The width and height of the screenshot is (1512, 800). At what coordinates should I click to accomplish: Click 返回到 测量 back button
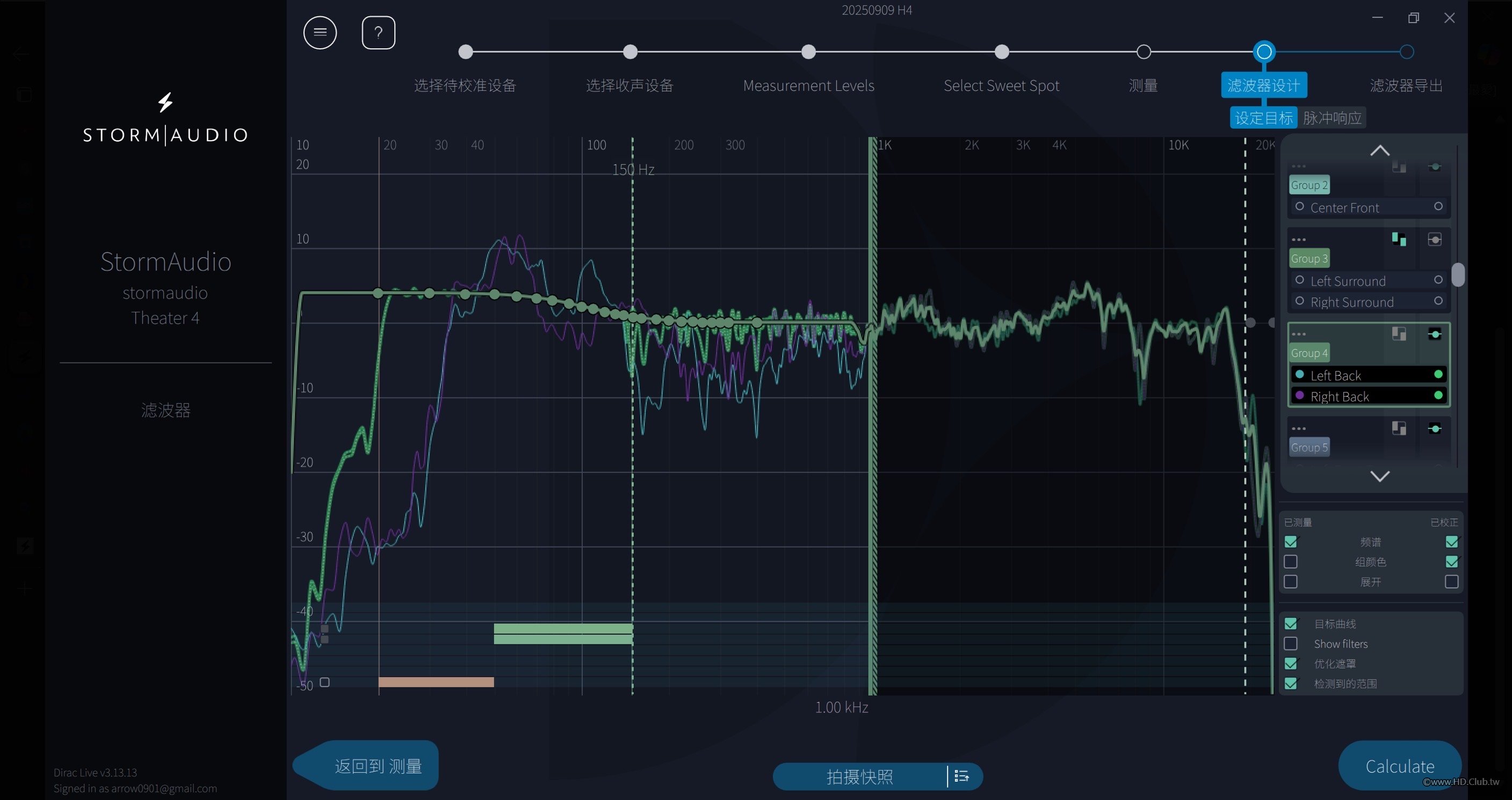tap(367, 766)
